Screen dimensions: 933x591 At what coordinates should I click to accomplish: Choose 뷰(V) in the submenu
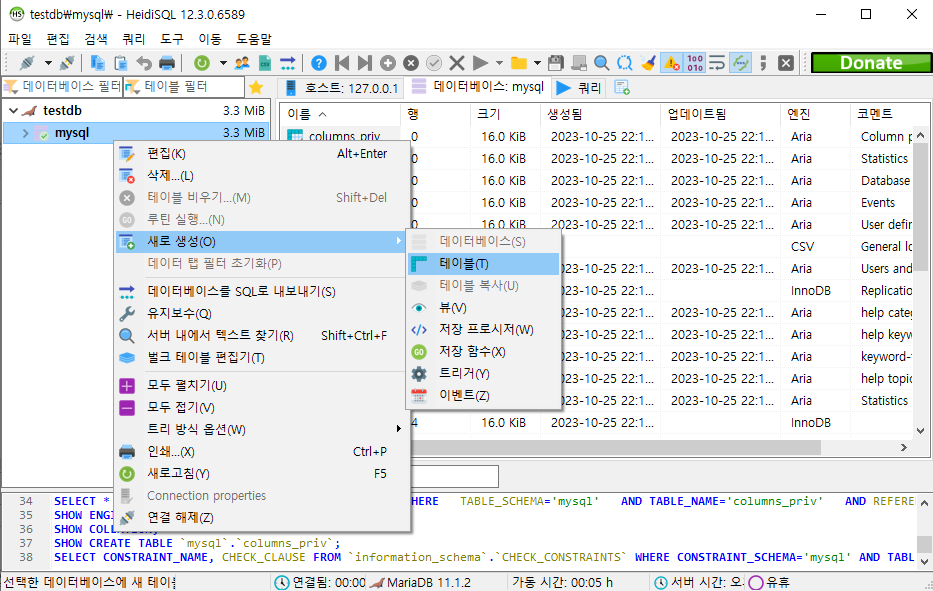[483, 308]
